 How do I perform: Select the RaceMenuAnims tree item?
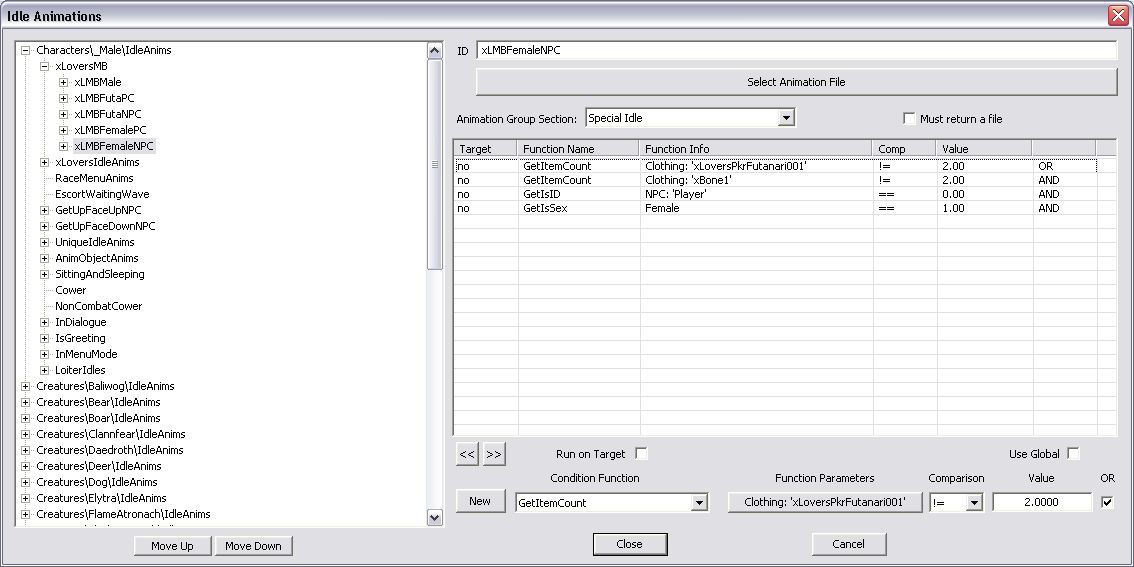coord(94,178)
